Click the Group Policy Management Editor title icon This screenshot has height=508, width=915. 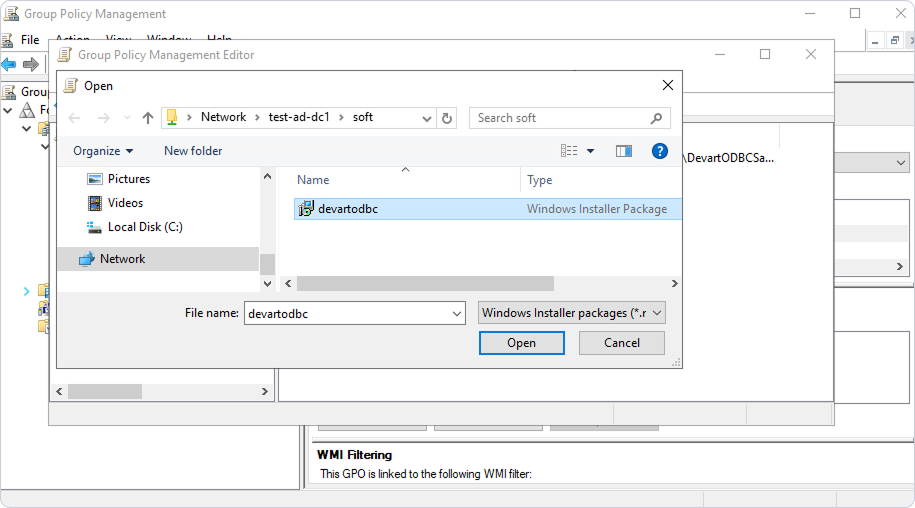65,55
